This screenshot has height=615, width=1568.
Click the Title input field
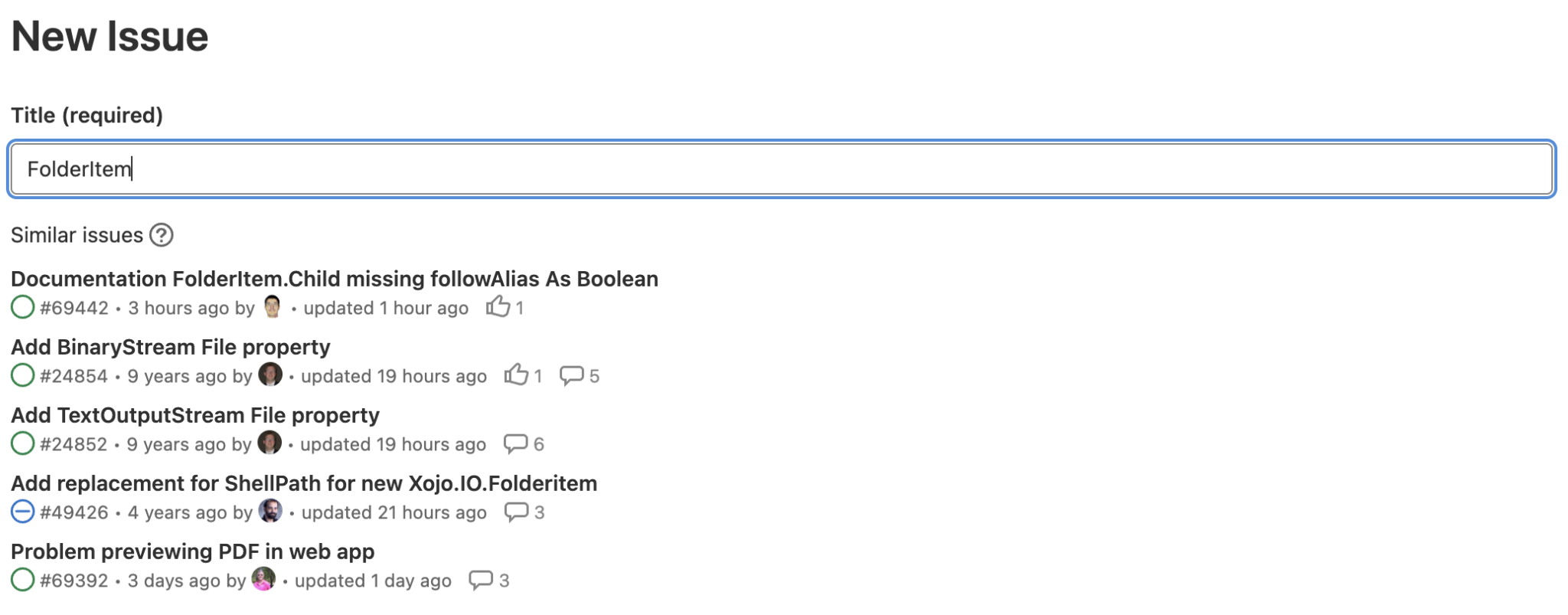(781, 169)
